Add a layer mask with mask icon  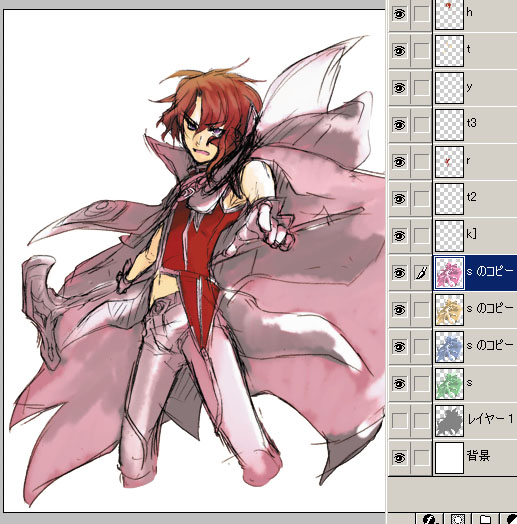(x=458, y=519)
